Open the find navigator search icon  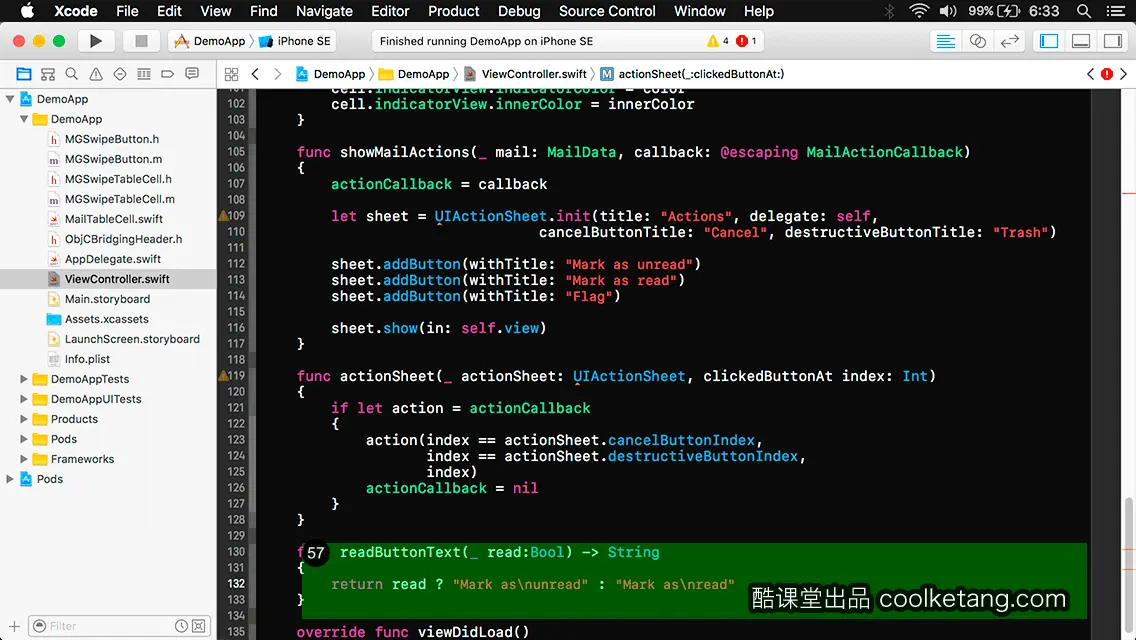click(x=72, y=74)
